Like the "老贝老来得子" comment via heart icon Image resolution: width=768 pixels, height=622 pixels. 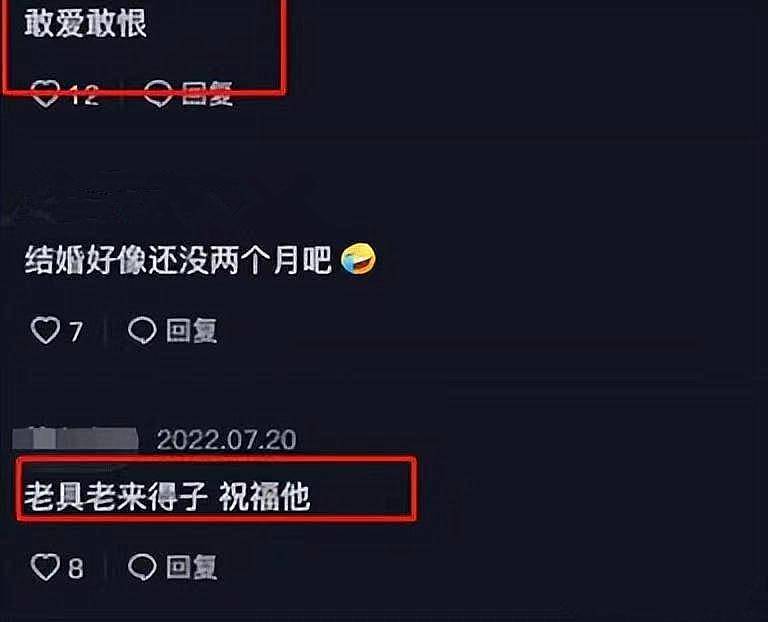tap(46, 567)
